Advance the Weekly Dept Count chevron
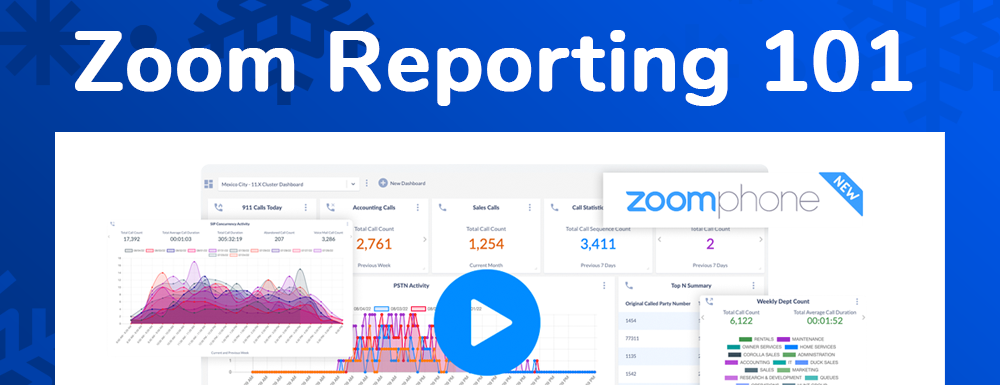The height and width of the screenshot is (385, 1000). pyautogui.click(x=864, y=317)
